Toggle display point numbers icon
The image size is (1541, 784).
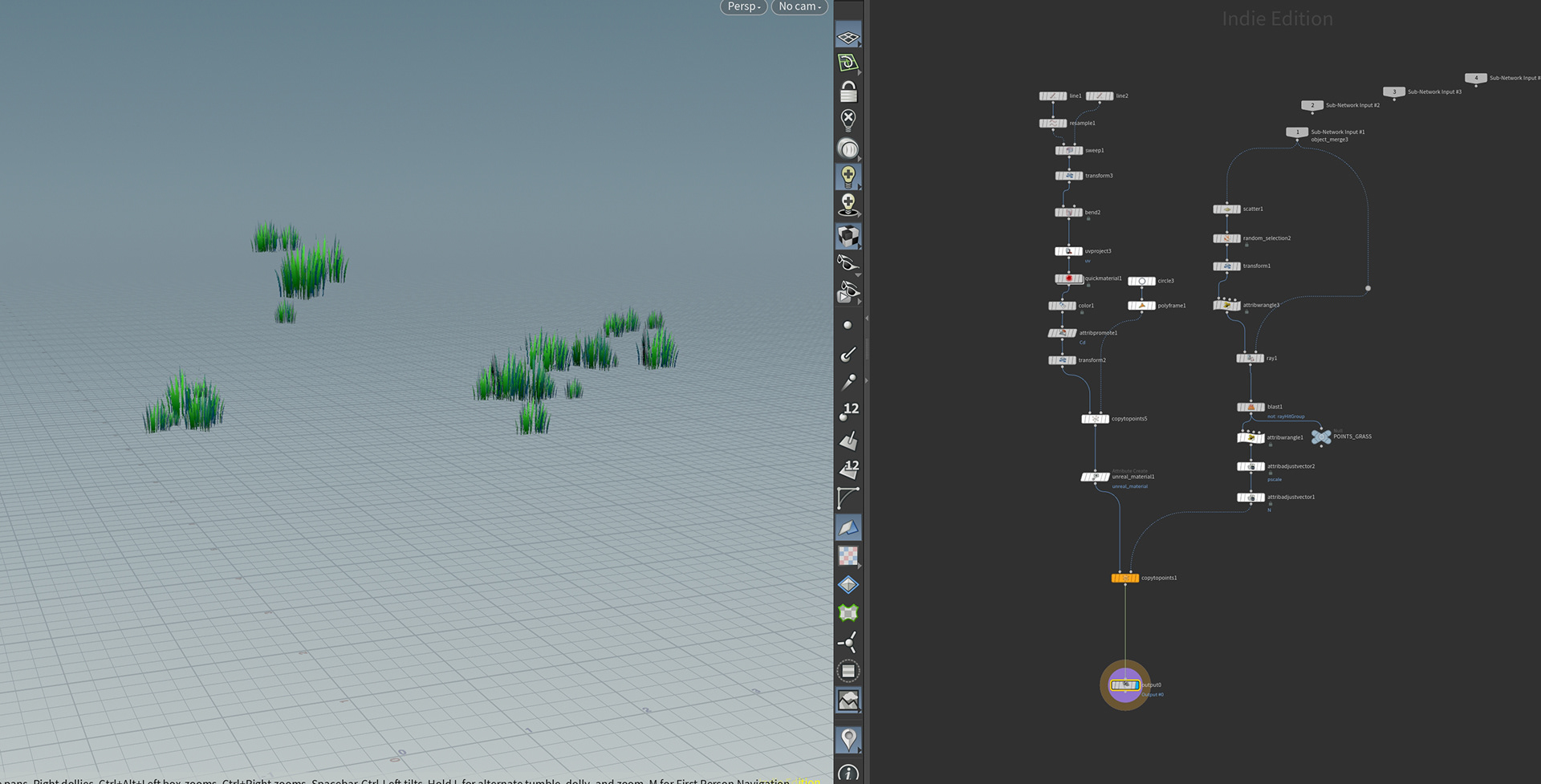point(848,412)
